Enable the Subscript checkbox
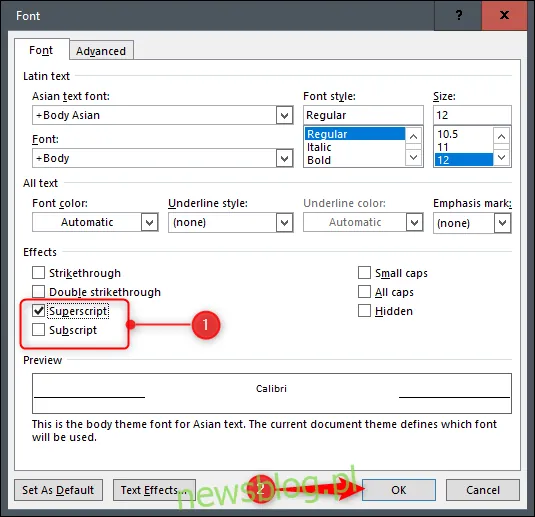This screenshot has height=517, width=535. click(x=38, y=330)
